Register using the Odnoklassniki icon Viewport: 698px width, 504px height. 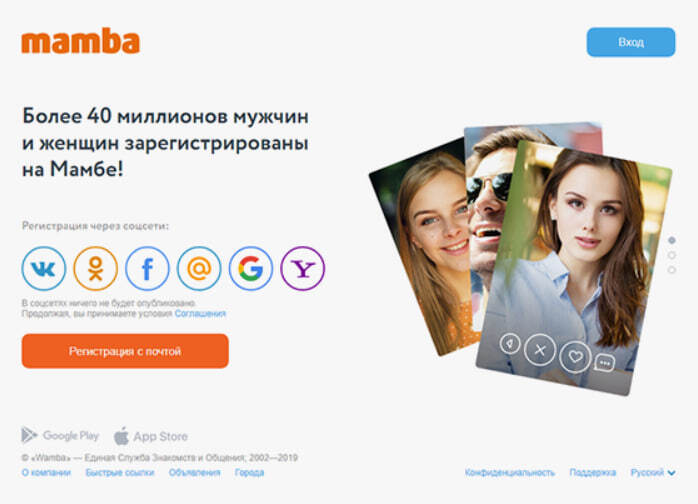[95, 268]
